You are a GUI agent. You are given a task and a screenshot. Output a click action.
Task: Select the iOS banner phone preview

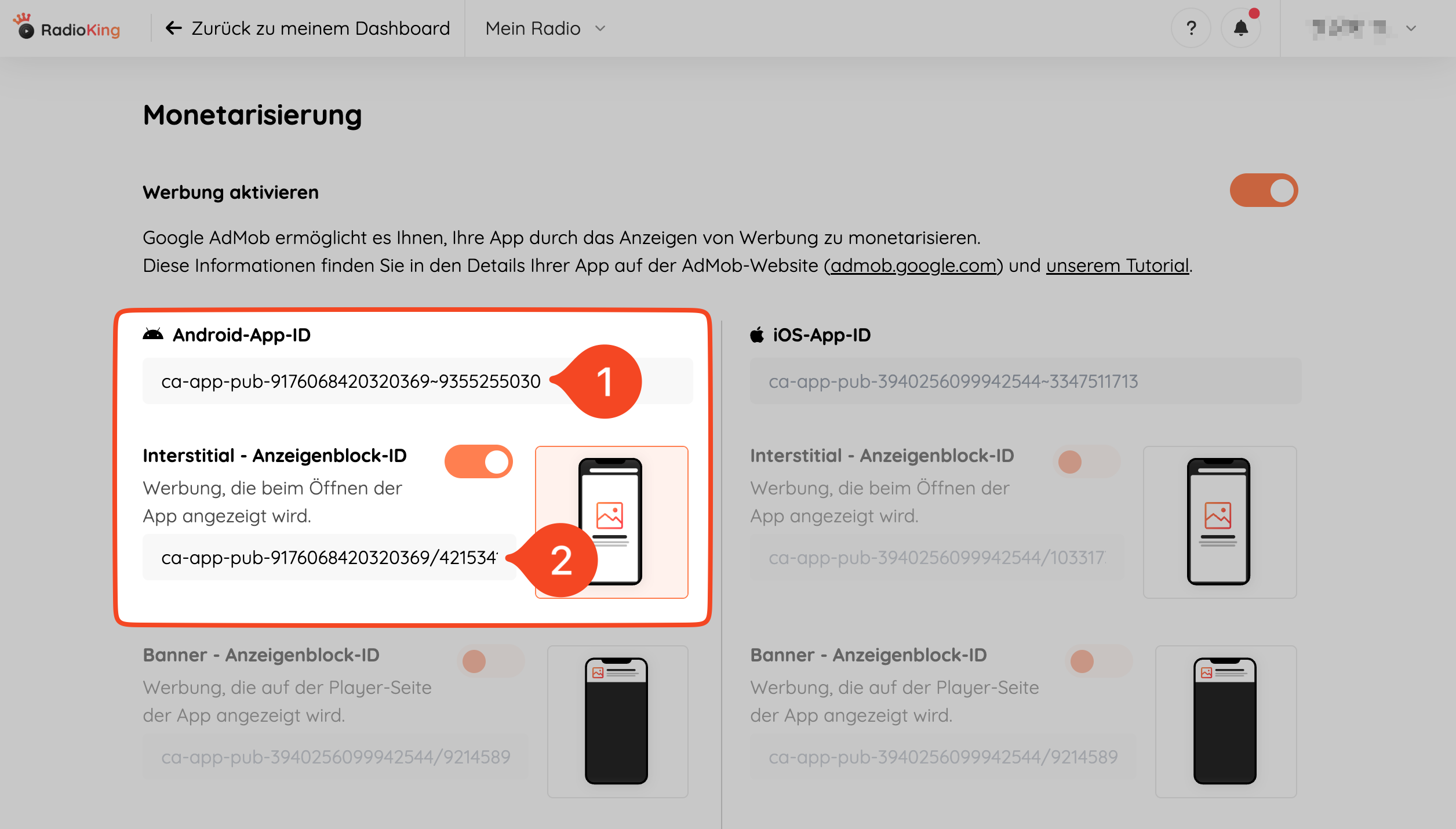[x=1225, y=721]
